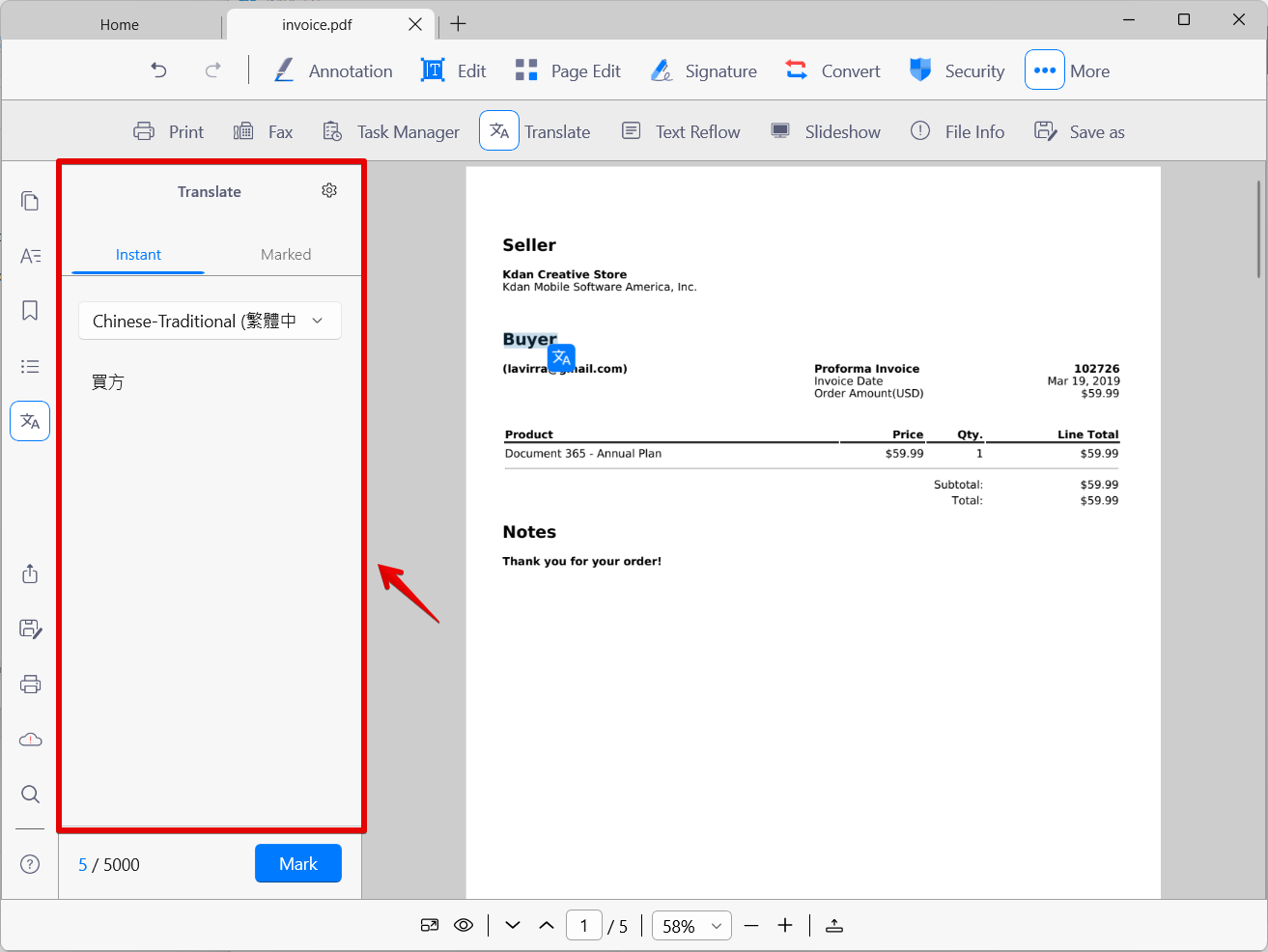Toggle the eye reading mode icon
The image size is (1268, 952).
464,925
